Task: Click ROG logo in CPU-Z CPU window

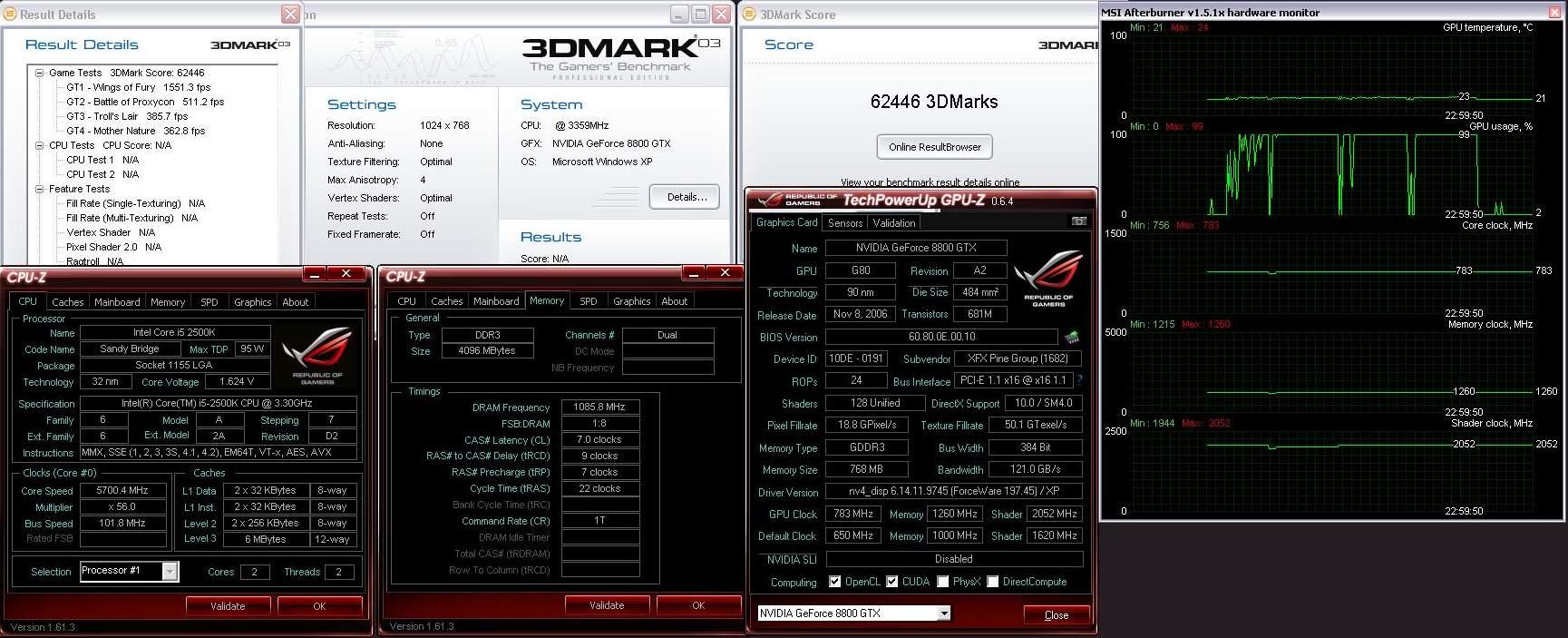Action: 317,355
